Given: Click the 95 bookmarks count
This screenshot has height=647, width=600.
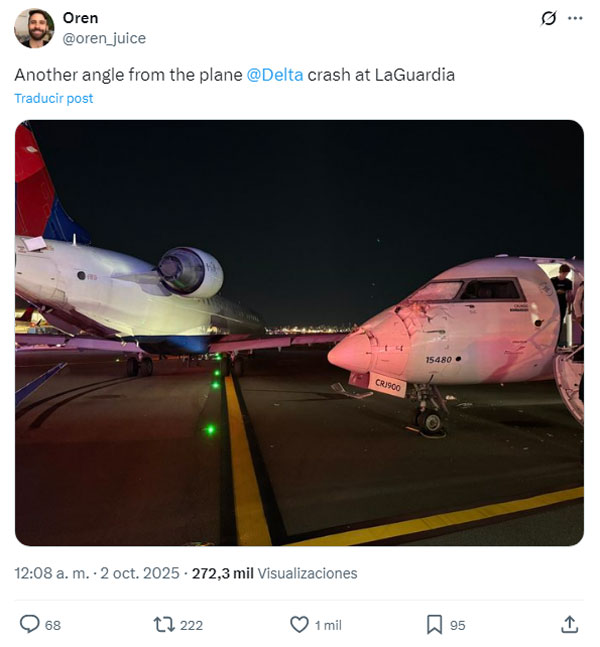Looking at the screenshot, I should [x=457, y=625].
